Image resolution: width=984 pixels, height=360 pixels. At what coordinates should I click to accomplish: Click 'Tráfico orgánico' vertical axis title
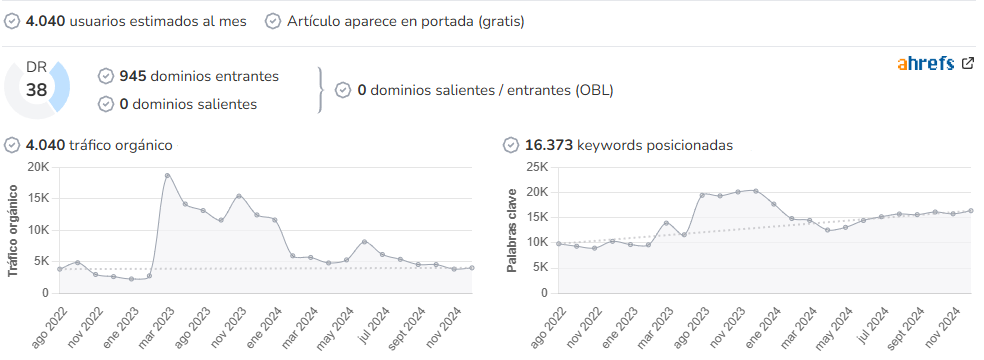[x=12, y=231]
